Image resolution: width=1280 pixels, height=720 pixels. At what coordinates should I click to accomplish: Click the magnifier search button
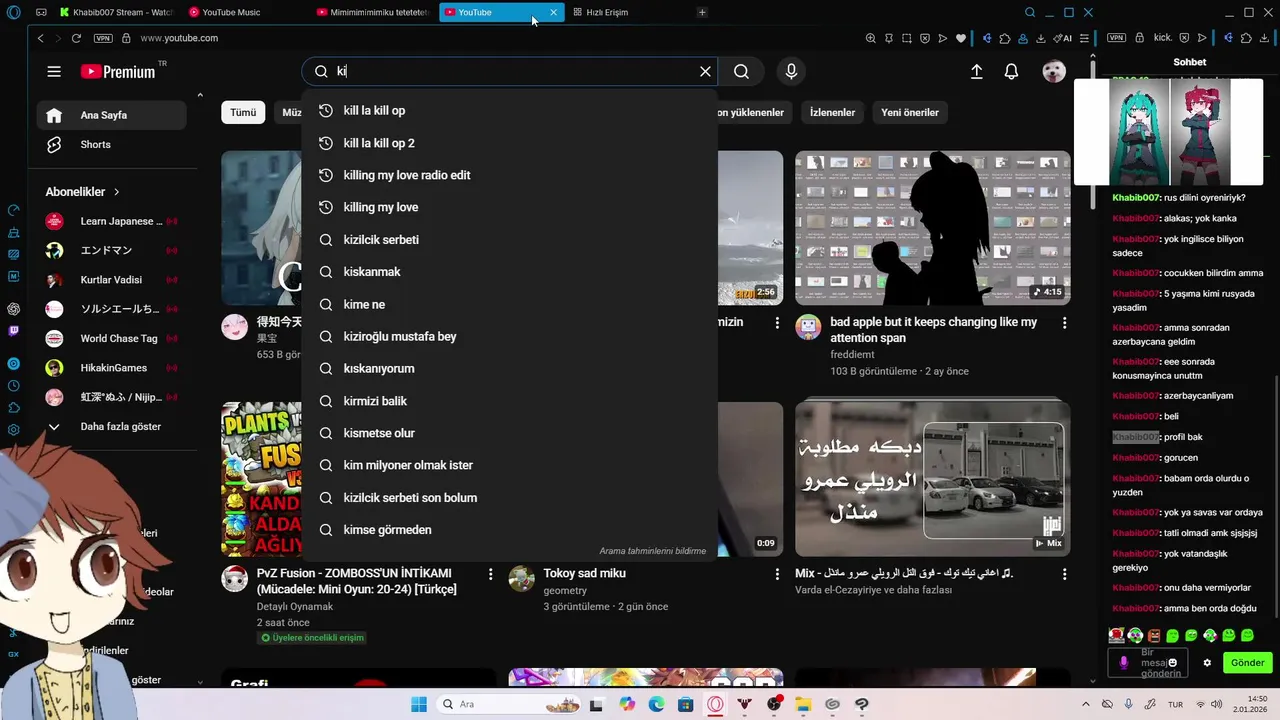click(x=741, y=71)
